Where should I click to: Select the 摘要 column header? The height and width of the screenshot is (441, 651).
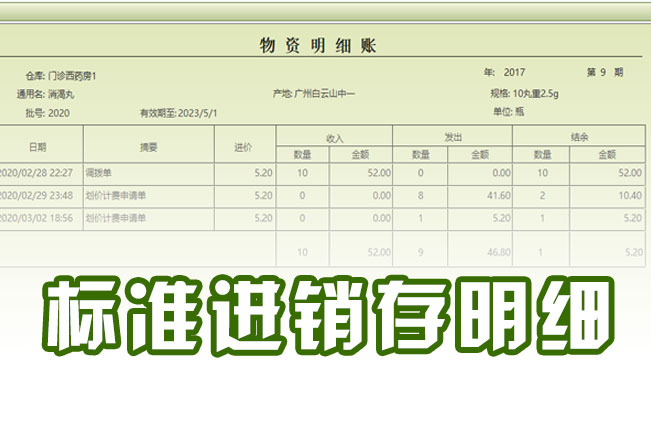pyautogui.click(x=148, y=146)
